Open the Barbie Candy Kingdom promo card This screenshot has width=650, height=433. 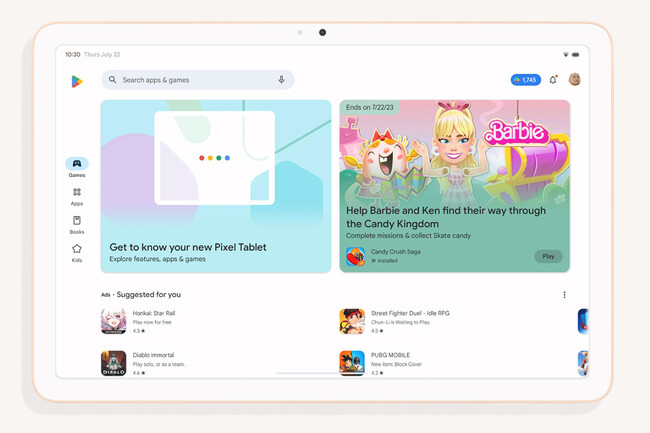[454, 186]
